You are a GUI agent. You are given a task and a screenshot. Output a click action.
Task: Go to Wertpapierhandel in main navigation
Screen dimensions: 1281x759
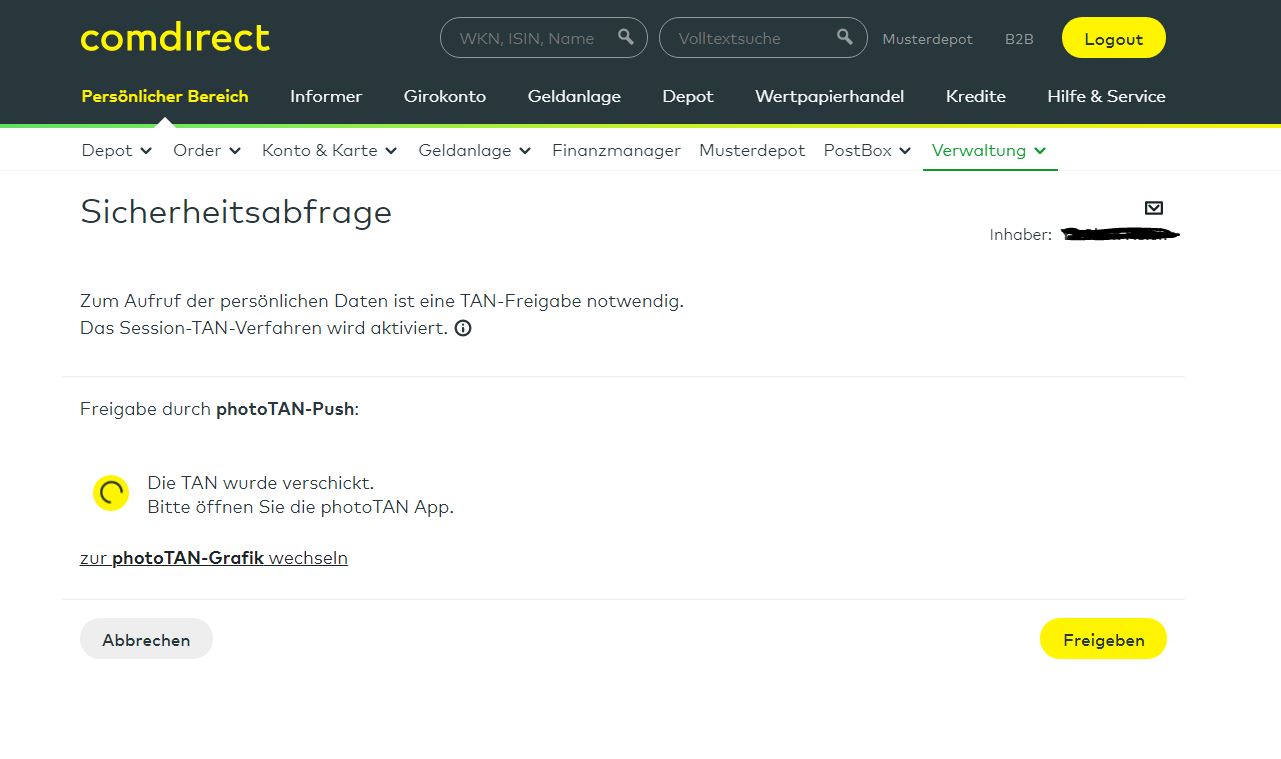point(829,97)
